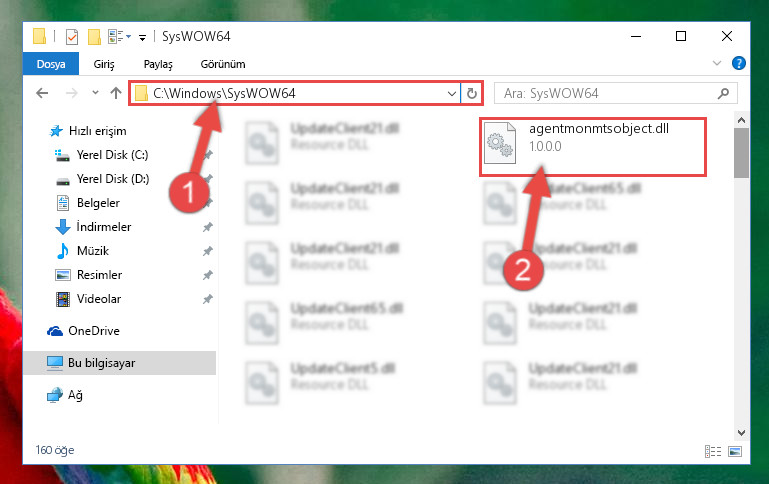Refresh the SysWOW64 folder view
This screenshot has height=484, width=769.
coord(472,93)
